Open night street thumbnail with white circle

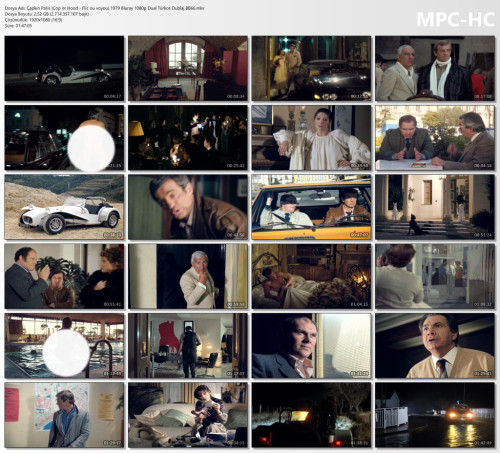(64, 138)
